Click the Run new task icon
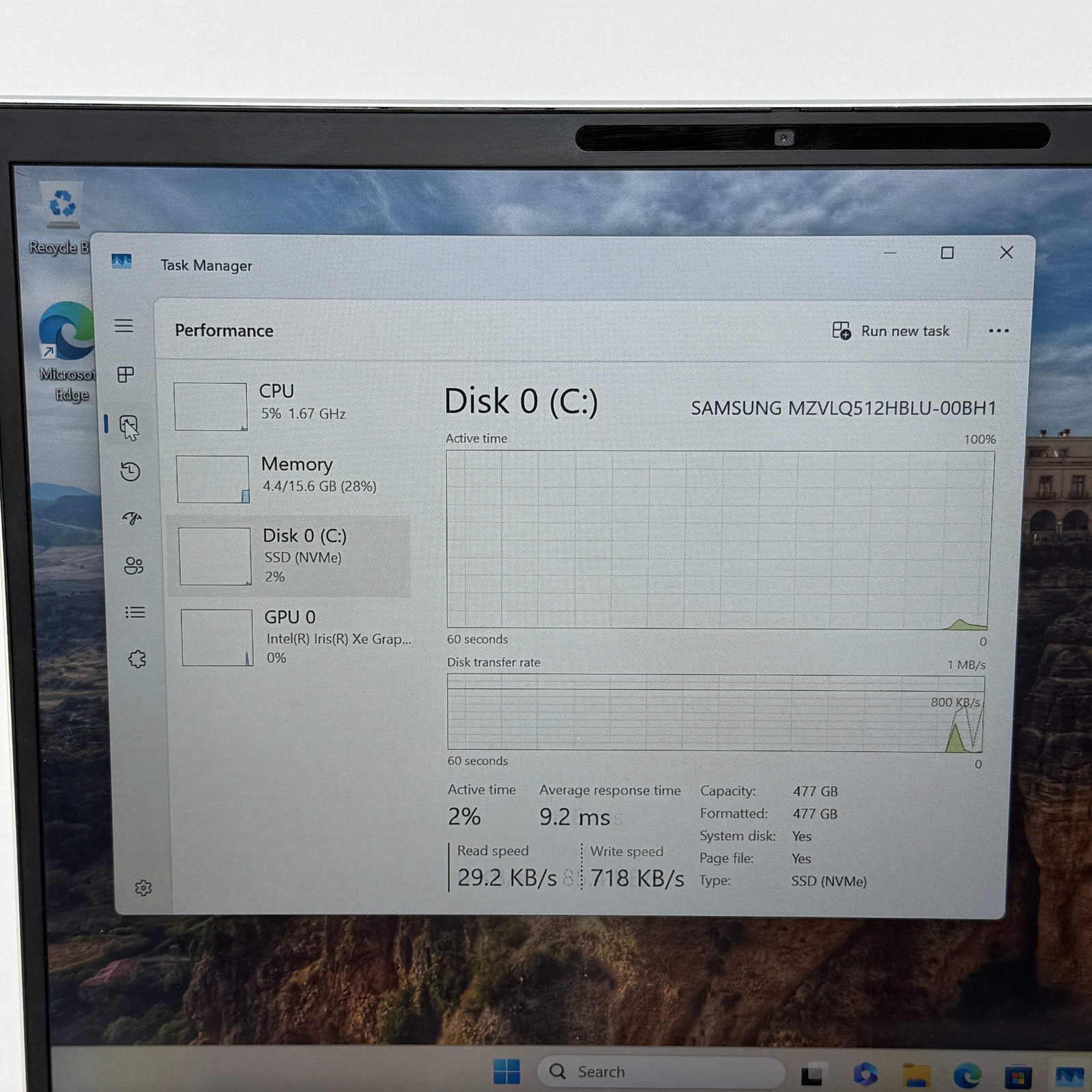The height and width of the screenshot is (1092, 1092). (x=842, y=331)
